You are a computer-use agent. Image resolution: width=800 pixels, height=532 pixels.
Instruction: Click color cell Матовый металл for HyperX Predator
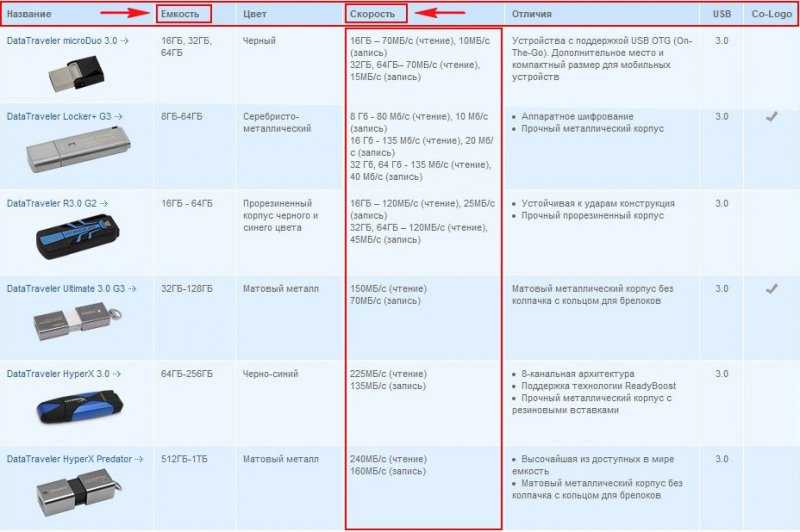point(281,459)
